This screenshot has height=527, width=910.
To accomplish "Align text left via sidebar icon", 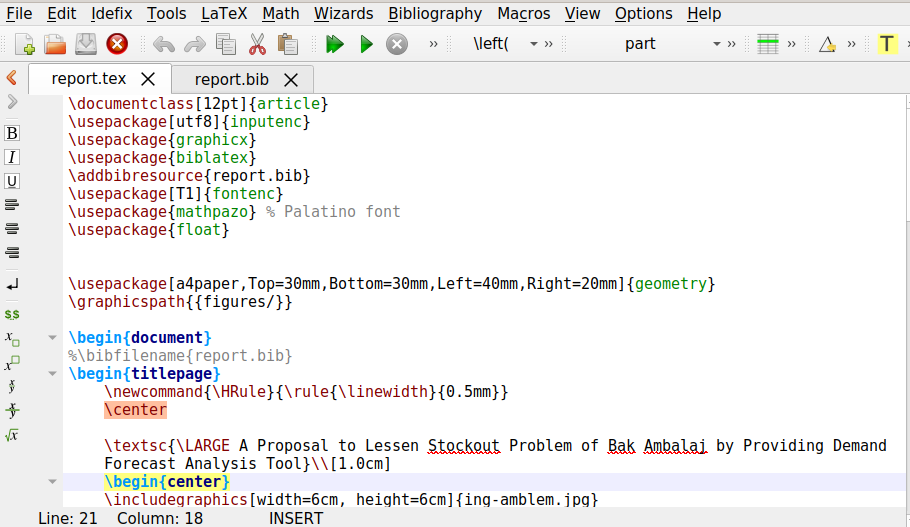I will click(12, 205).
